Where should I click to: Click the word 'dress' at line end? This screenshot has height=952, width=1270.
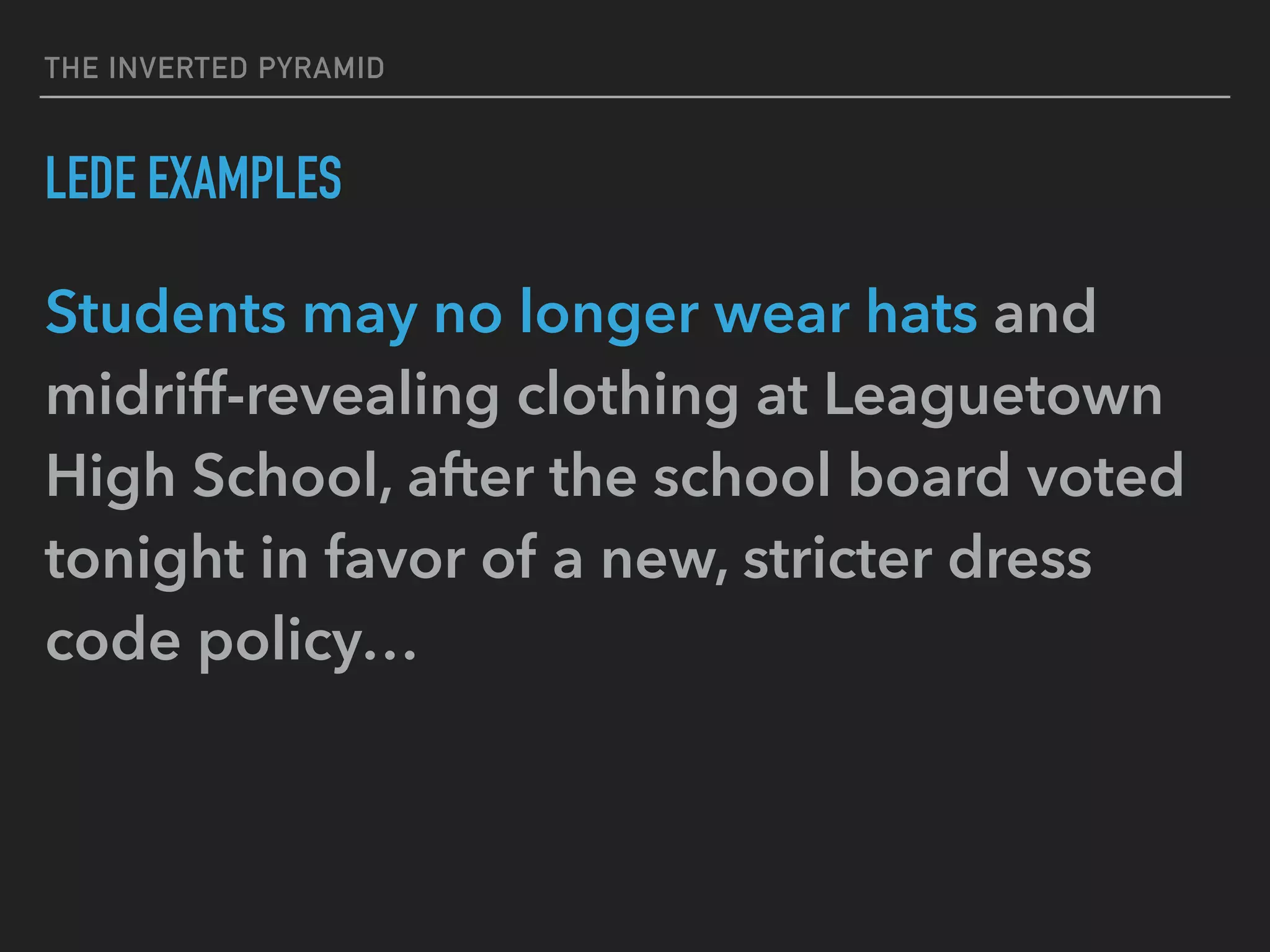[x=1020, y=557]
